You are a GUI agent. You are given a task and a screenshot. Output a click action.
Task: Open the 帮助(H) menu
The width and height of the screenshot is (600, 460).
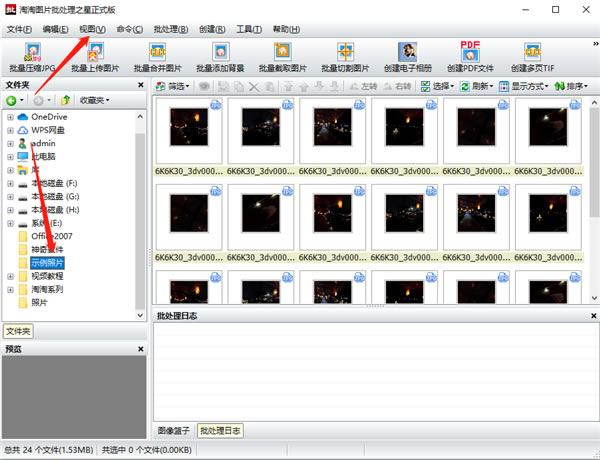pos(286,29)
